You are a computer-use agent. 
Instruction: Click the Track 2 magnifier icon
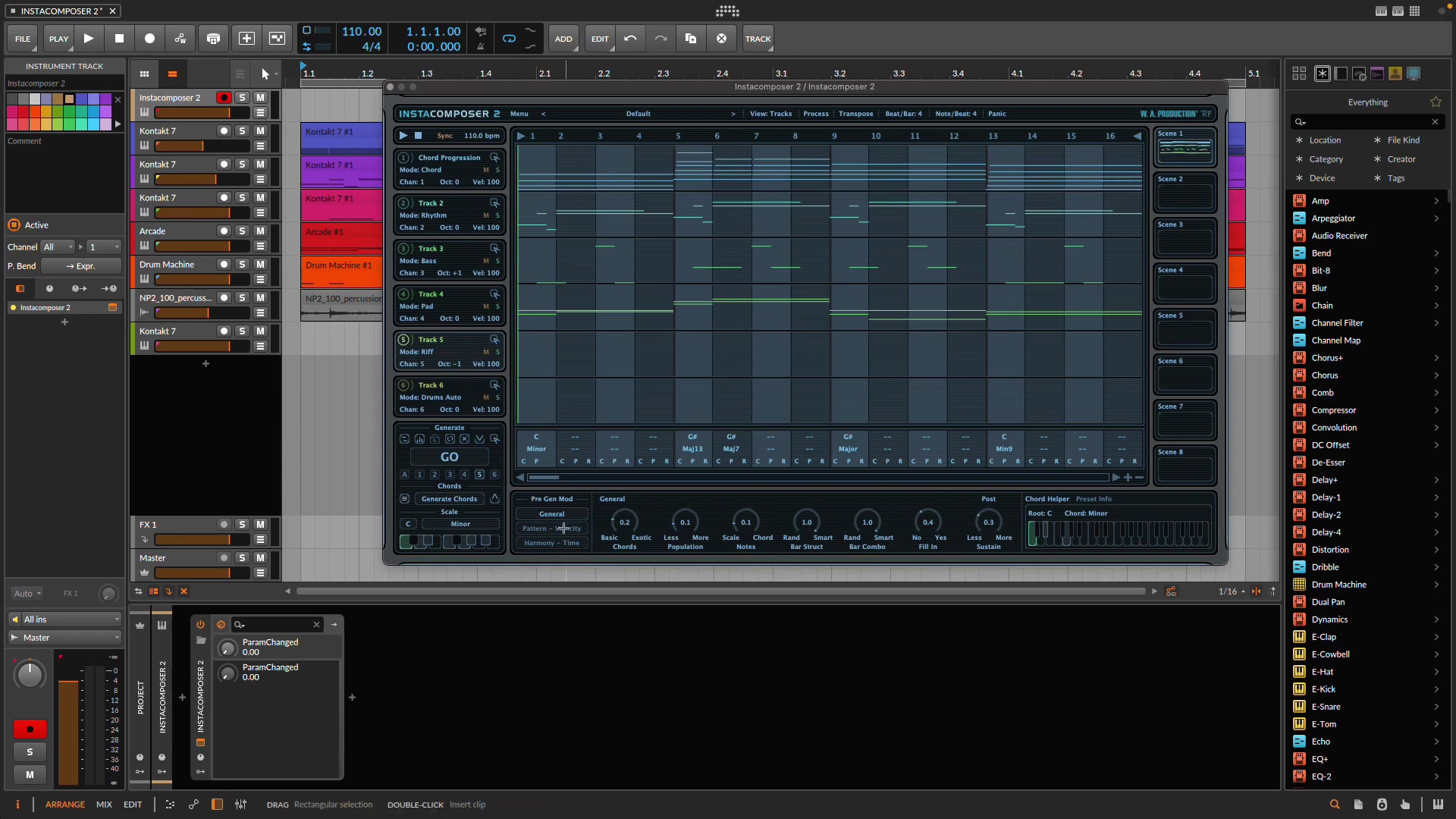(494, 203)
